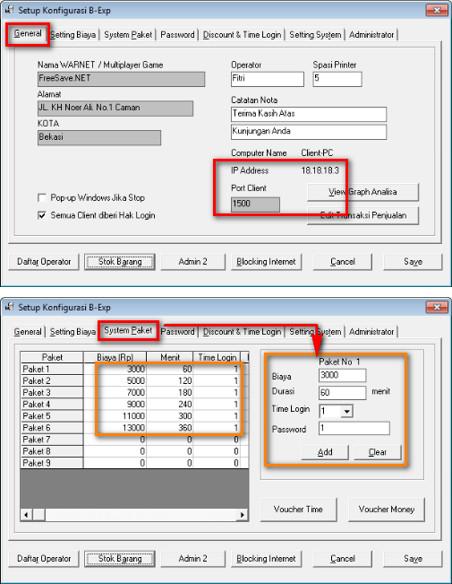Image resolution: width=452 pixels, height=584 pixels.
Task: Open Setting Biaya tab in upper window
Action: click(73, 35)
